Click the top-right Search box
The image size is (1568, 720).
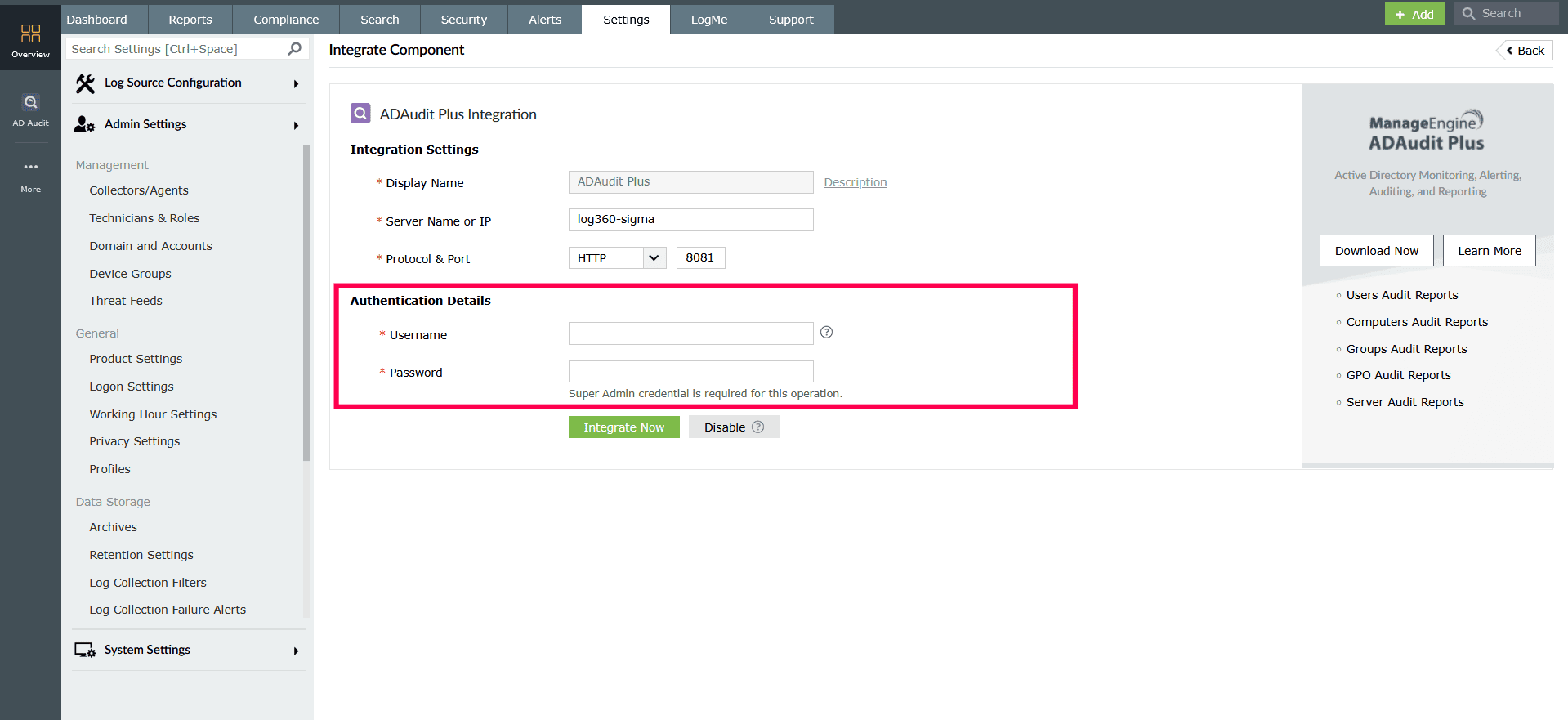click(1507, 13)
